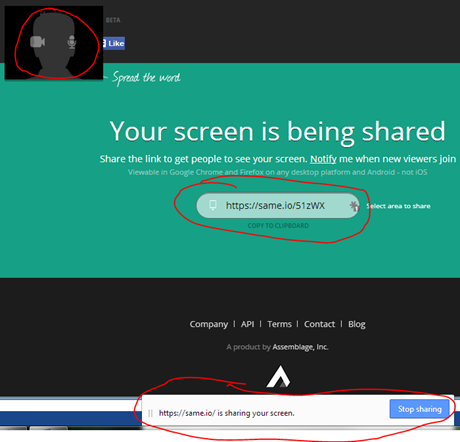Click the Stop sharing button

coord(419,409)
